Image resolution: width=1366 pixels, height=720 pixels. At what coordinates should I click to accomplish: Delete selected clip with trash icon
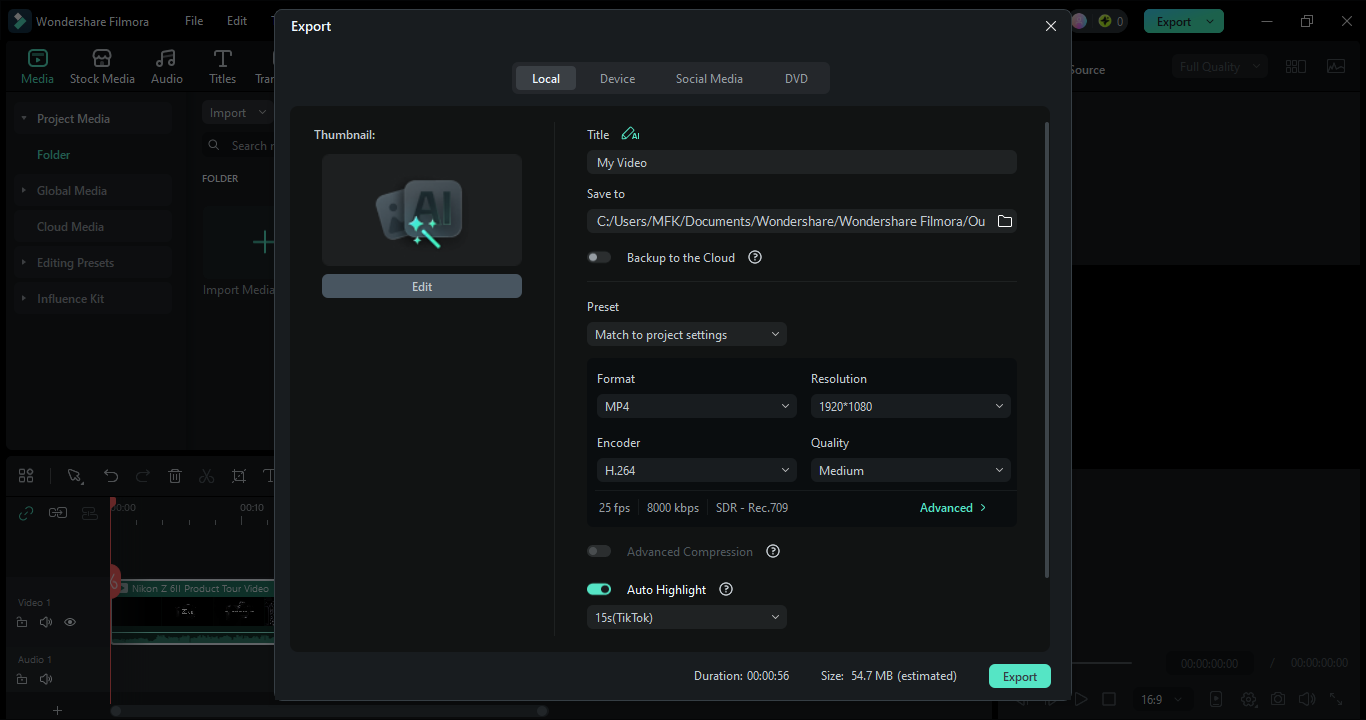click(x=175, y=476)
